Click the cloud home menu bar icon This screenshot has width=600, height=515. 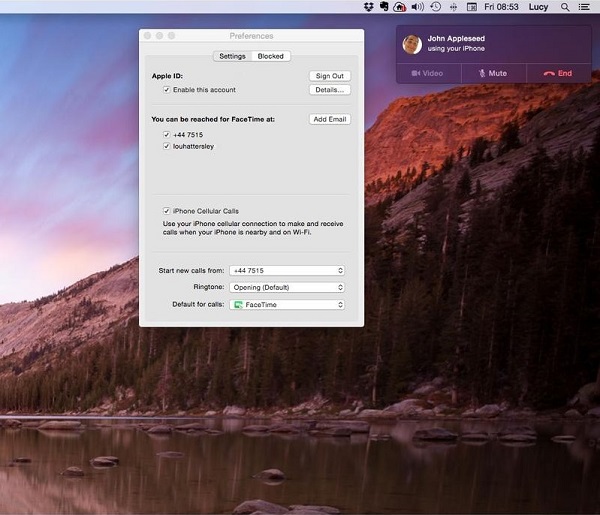point(399,7)
